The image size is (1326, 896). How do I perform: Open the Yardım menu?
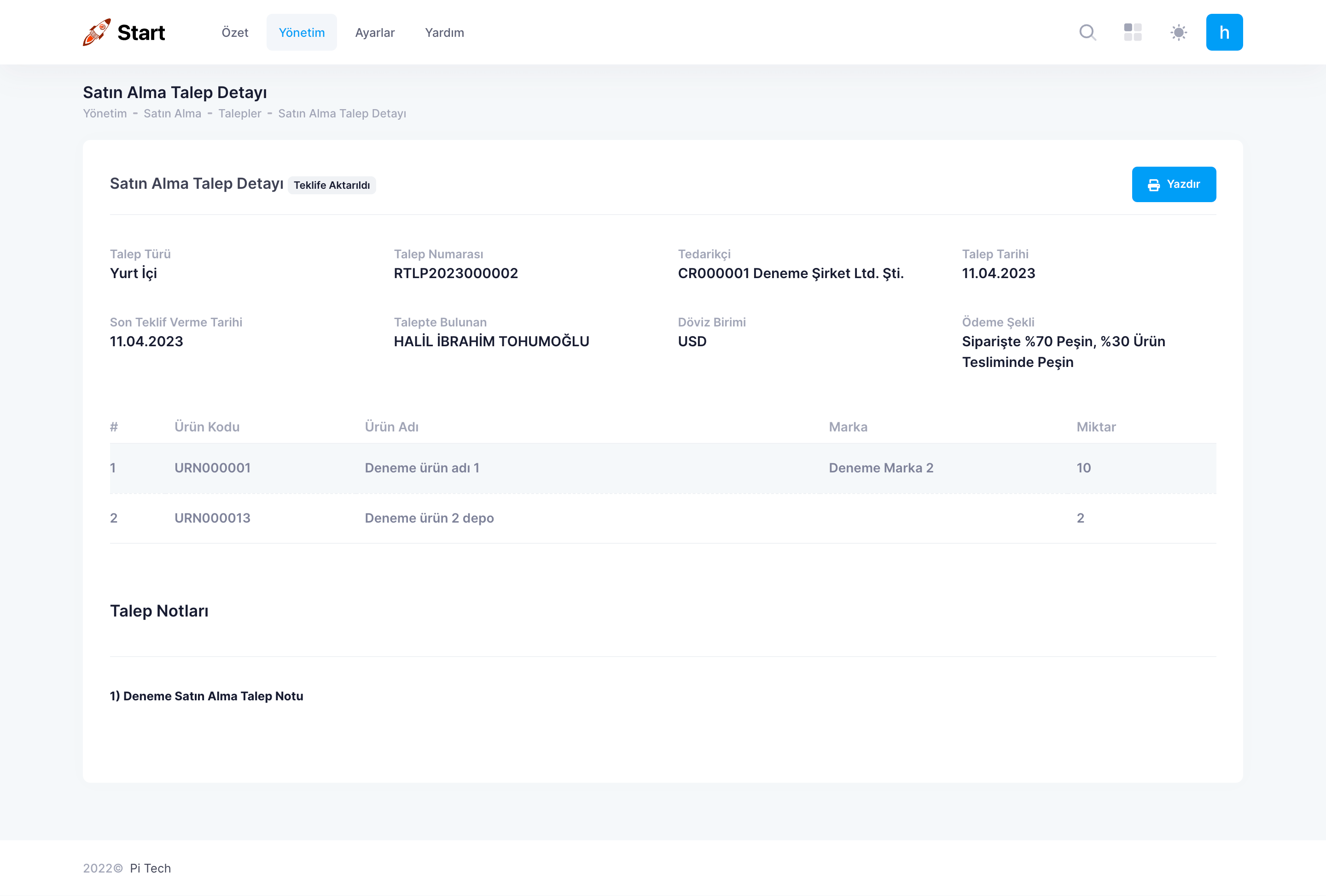(444, 33)
